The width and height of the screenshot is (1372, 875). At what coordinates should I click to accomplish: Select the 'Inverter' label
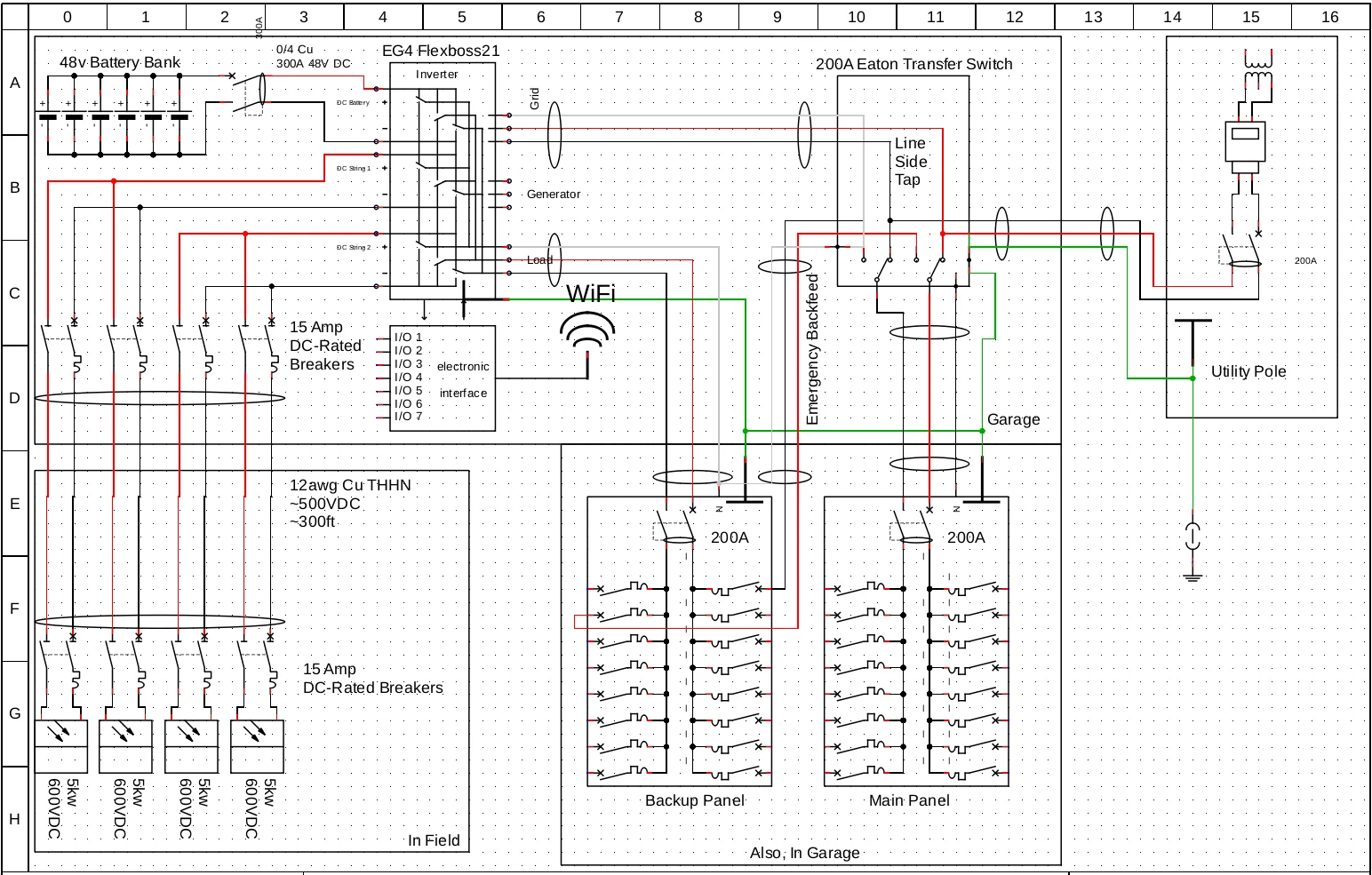pos(437,75)
